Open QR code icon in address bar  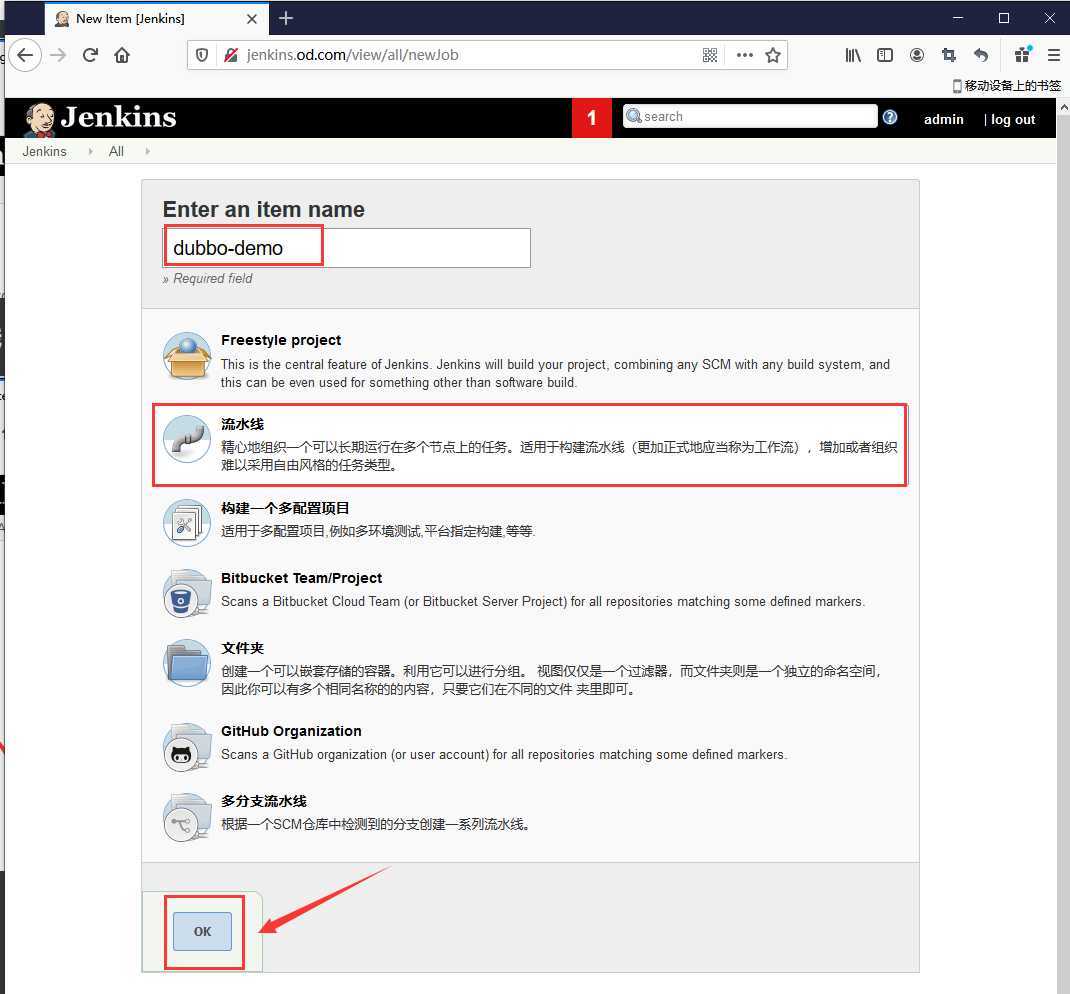[x=710, y=55]
